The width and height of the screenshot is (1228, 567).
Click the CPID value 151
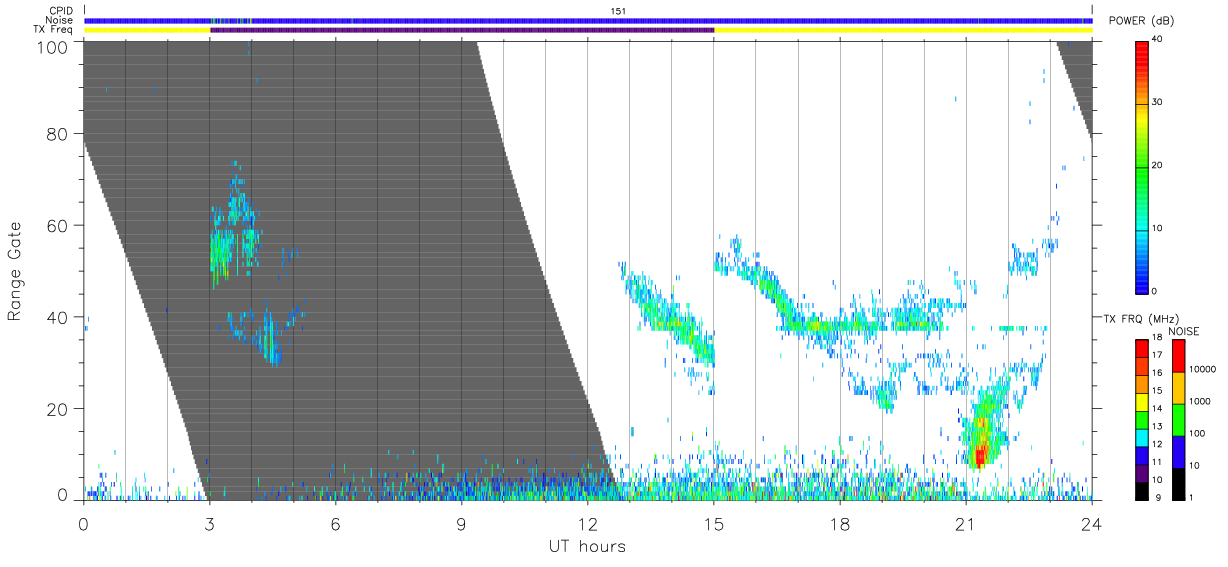(617, 11)
